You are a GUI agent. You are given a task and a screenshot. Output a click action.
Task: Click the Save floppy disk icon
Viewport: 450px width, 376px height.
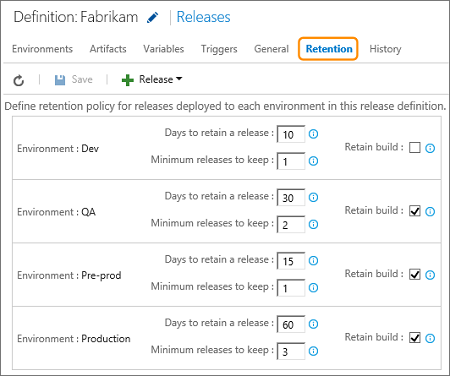(x=60, y=80)
